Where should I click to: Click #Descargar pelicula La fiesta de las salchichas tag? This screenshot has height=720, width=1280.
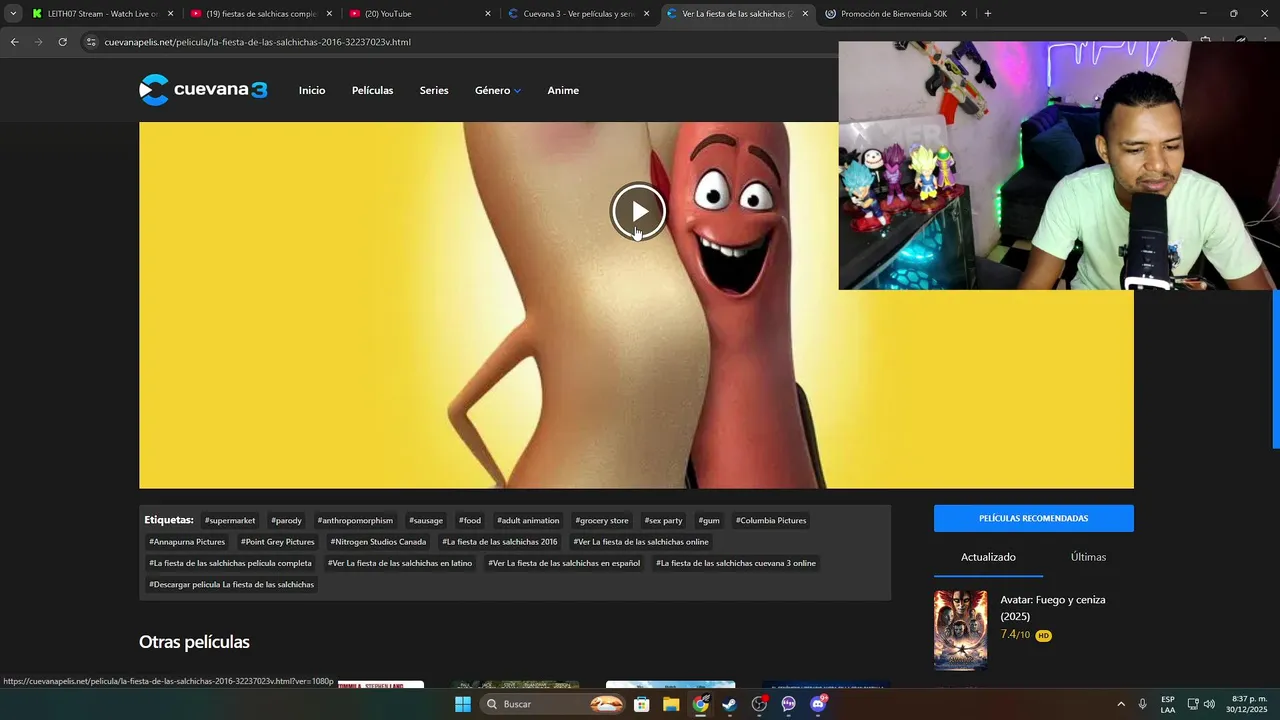click(x=232, y=585)
